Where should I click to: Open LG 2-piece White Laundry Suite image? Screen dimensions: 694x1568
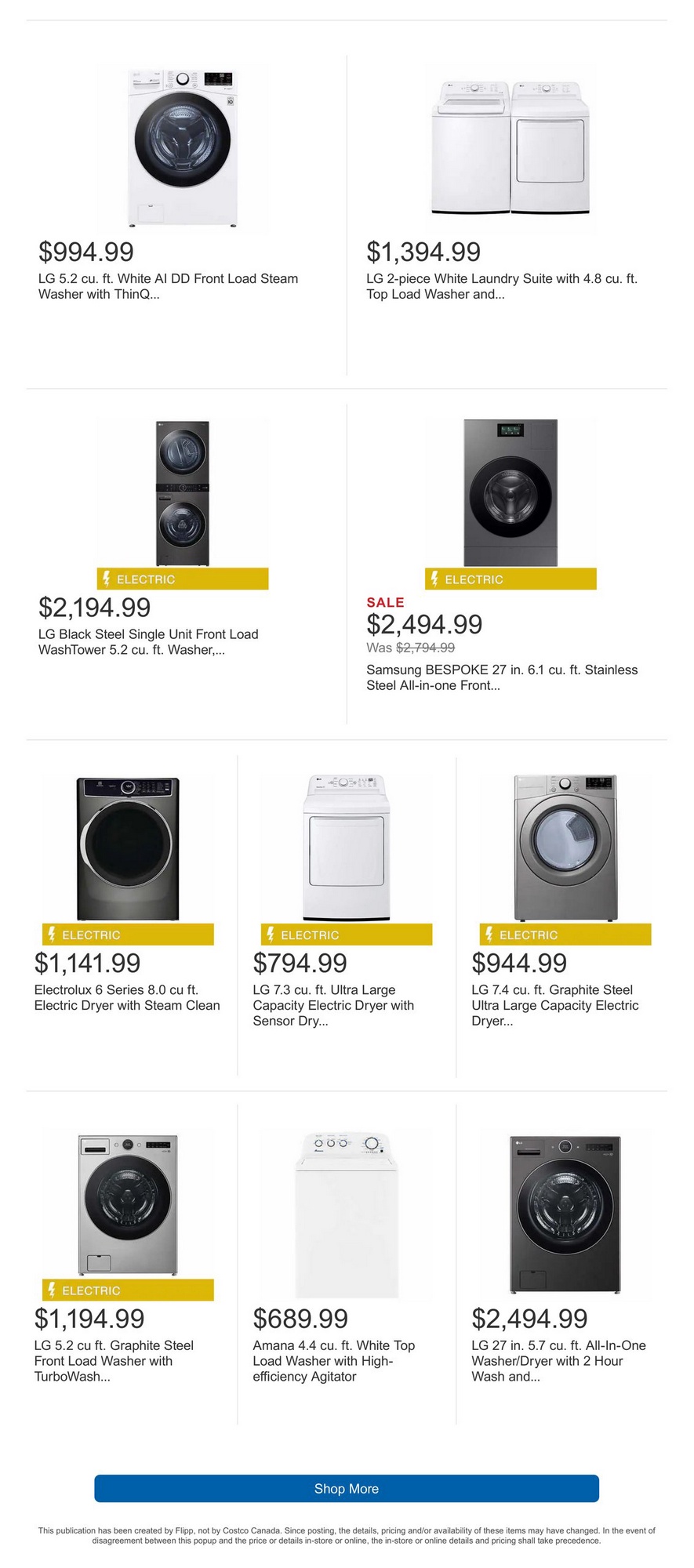point(511,147)
